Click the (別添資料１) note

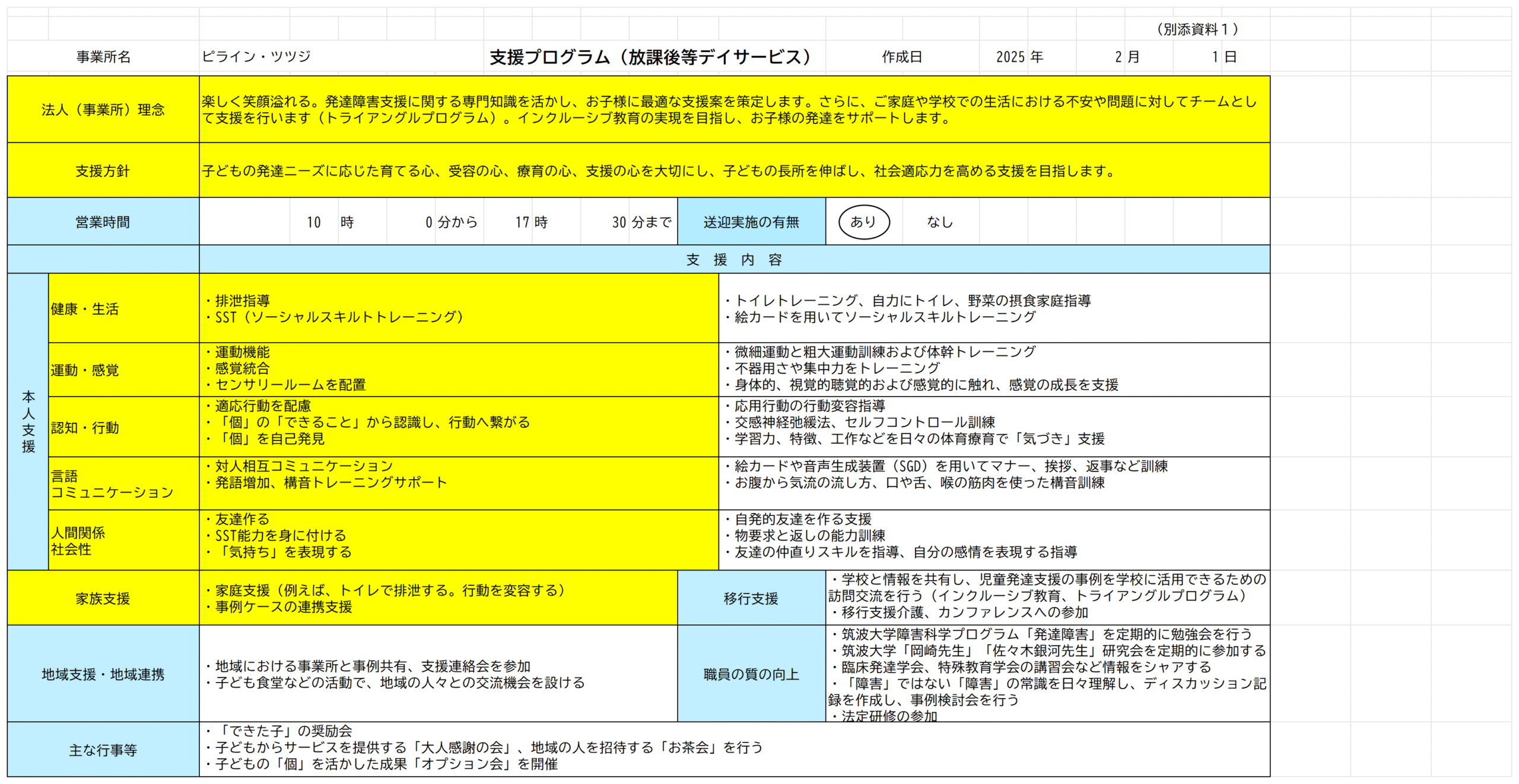1197,29
